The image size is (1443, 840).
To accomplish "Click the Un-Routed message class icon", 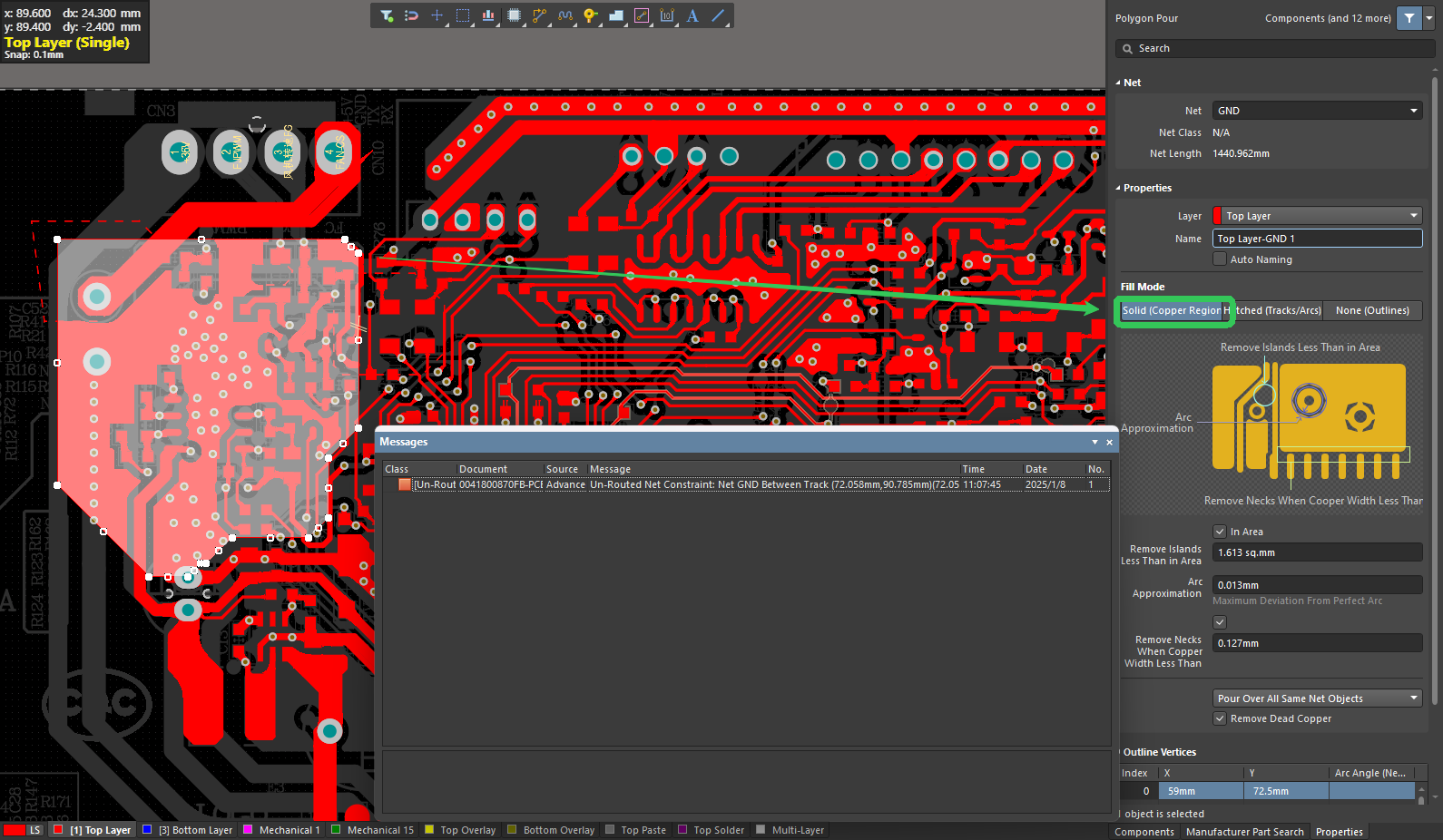I will click(405, 484).
